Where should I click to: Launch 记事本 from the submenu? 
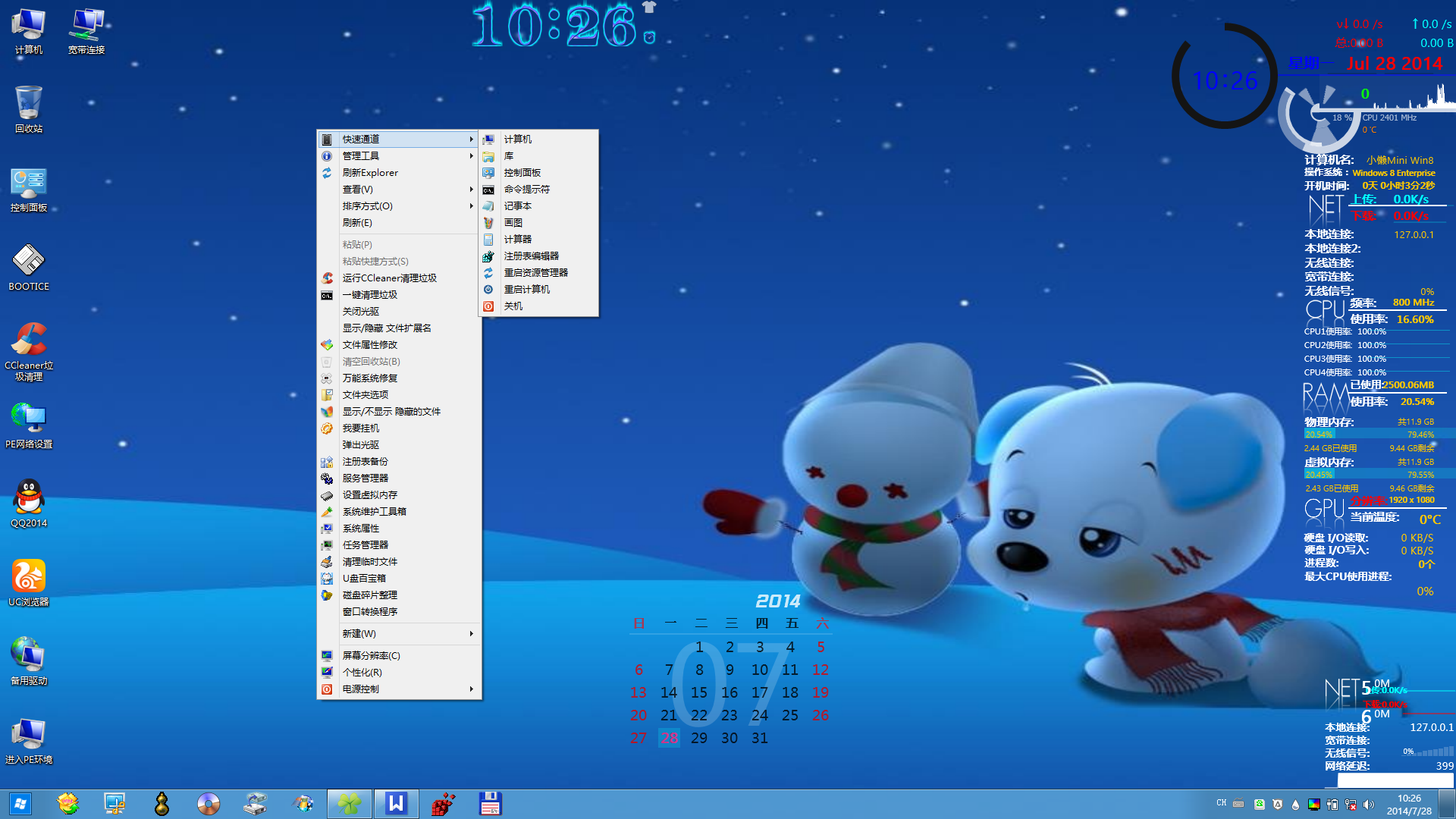pos(538,206)
